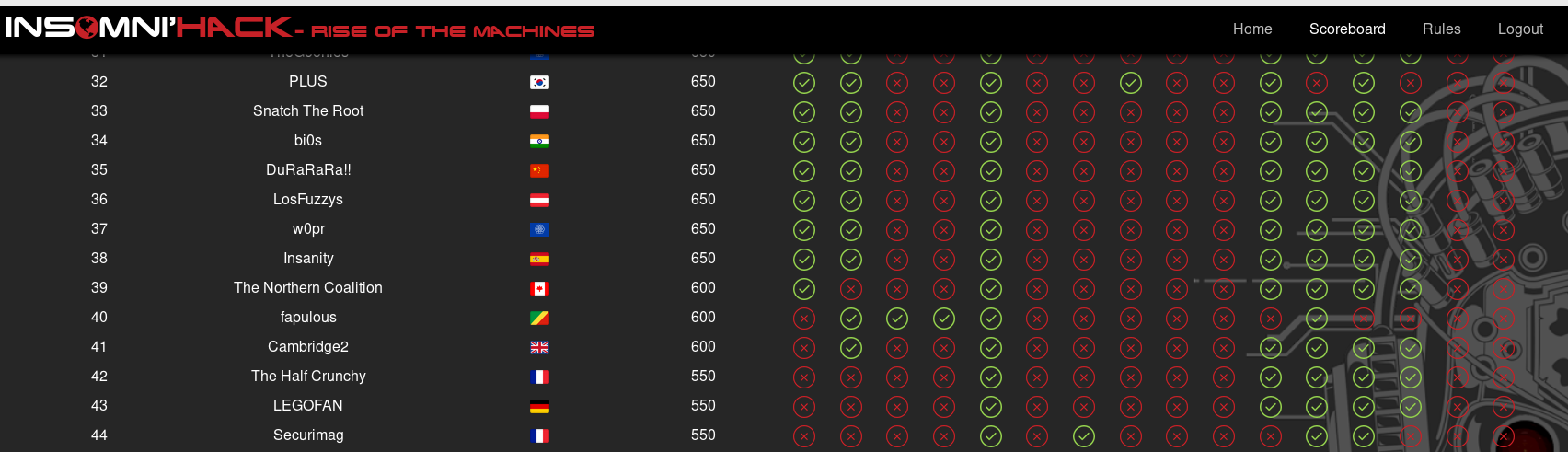Click rank number 44

point(99,435)
